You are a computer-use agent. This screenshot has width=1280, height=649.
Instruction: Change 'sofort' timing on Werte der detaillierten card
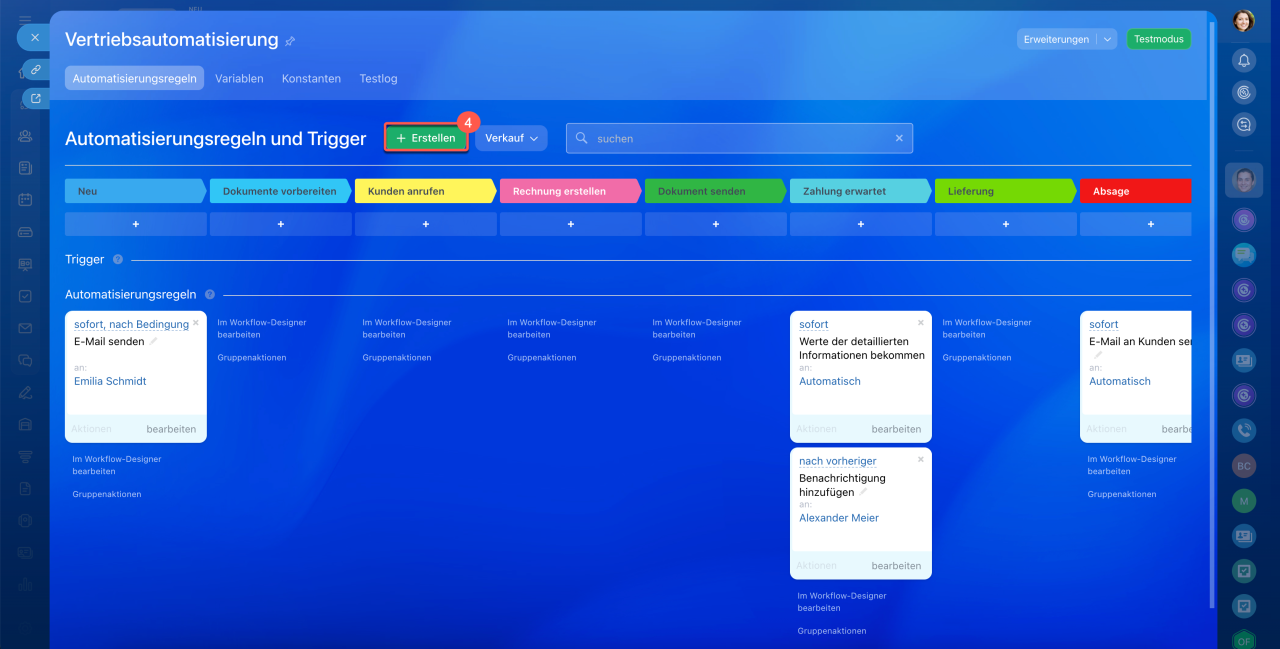814,324
